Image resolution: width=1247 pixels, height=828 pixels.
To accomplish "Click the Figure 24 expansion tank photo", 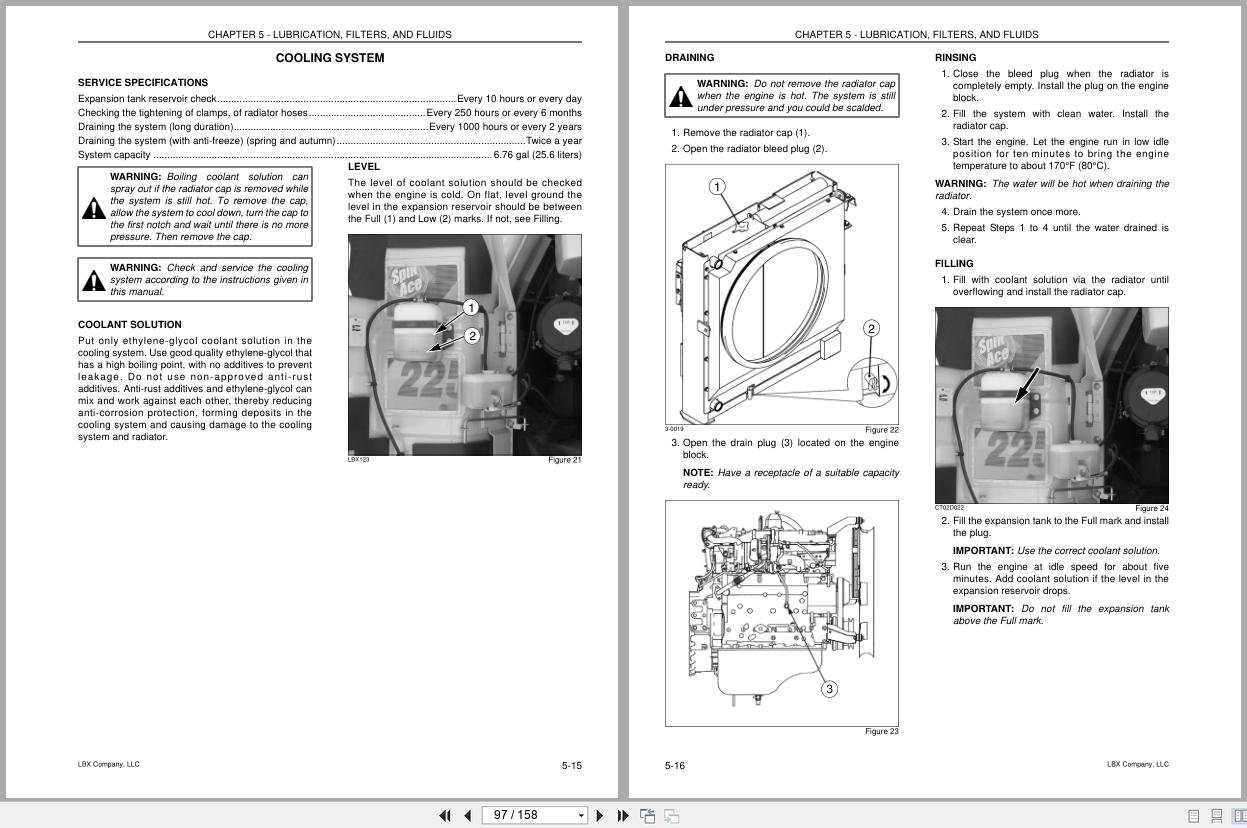I will click(x=1051, y=405).
